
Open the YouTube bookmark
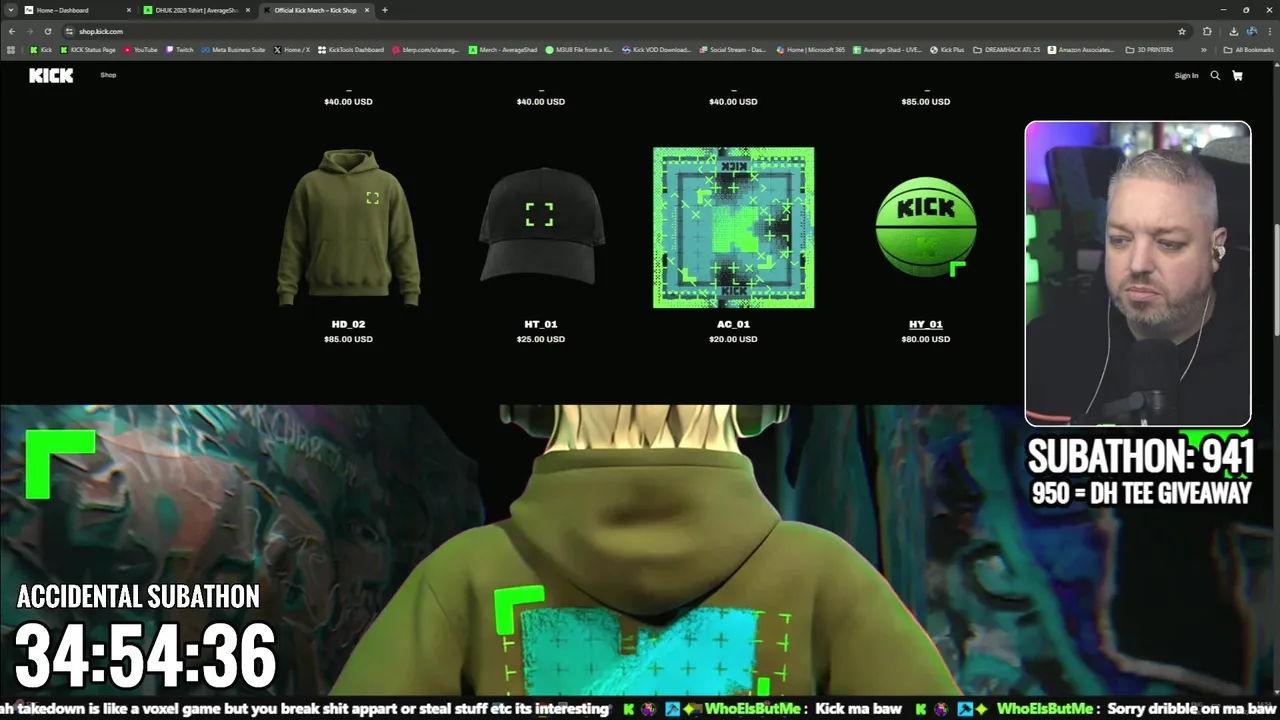click(x=141, y=49)
